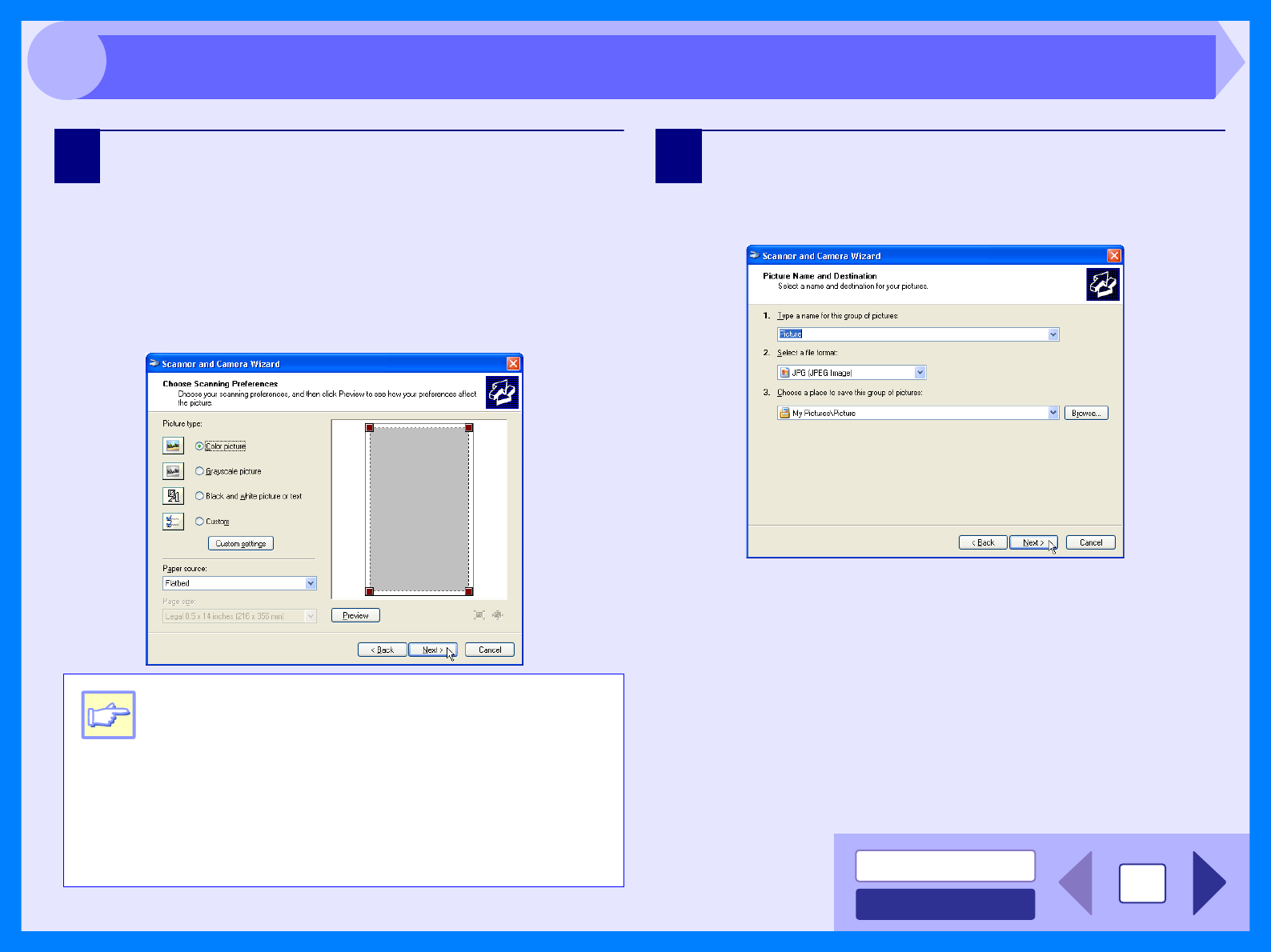Click the 'Picture type:' label
The width and height of the screenshot is (1271, 952).
click(x=182, y=424)
